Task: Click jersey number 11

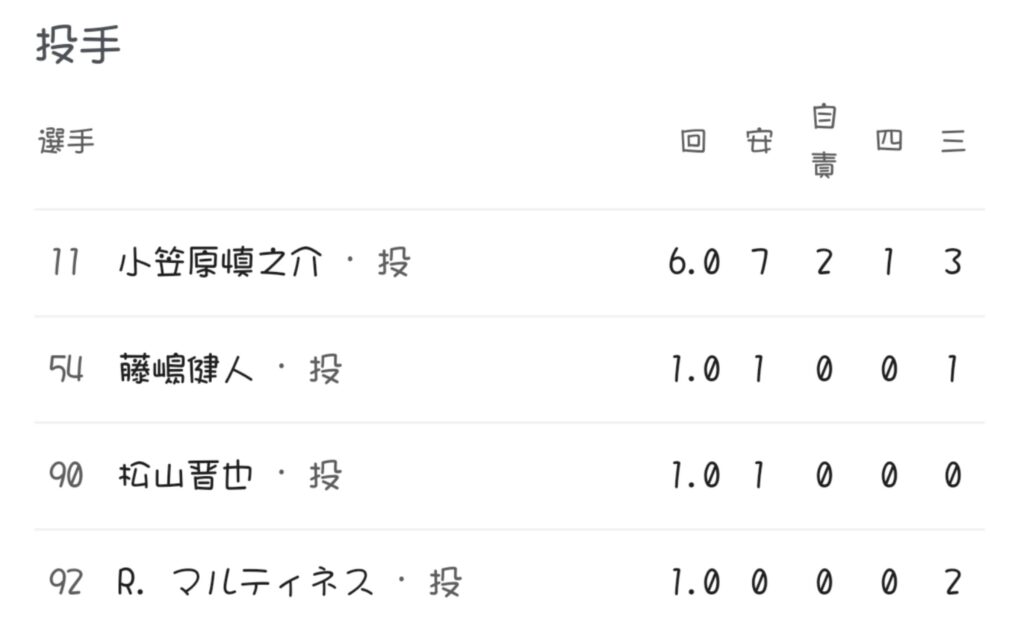Action: (66, 263)
